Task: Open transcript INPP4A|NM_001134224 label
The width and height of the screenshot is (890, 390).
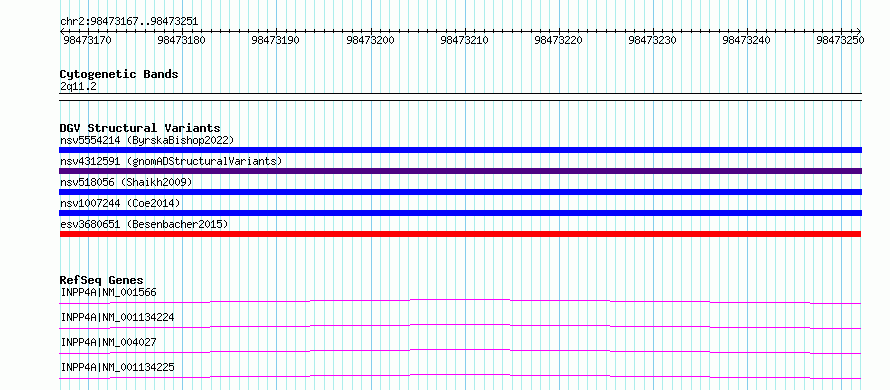Action: pos(117,317)
